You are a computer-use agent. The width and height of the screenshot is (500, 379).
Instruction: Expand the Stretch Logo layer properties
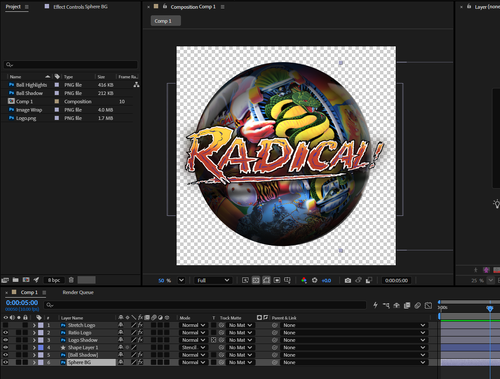[34, 325]
